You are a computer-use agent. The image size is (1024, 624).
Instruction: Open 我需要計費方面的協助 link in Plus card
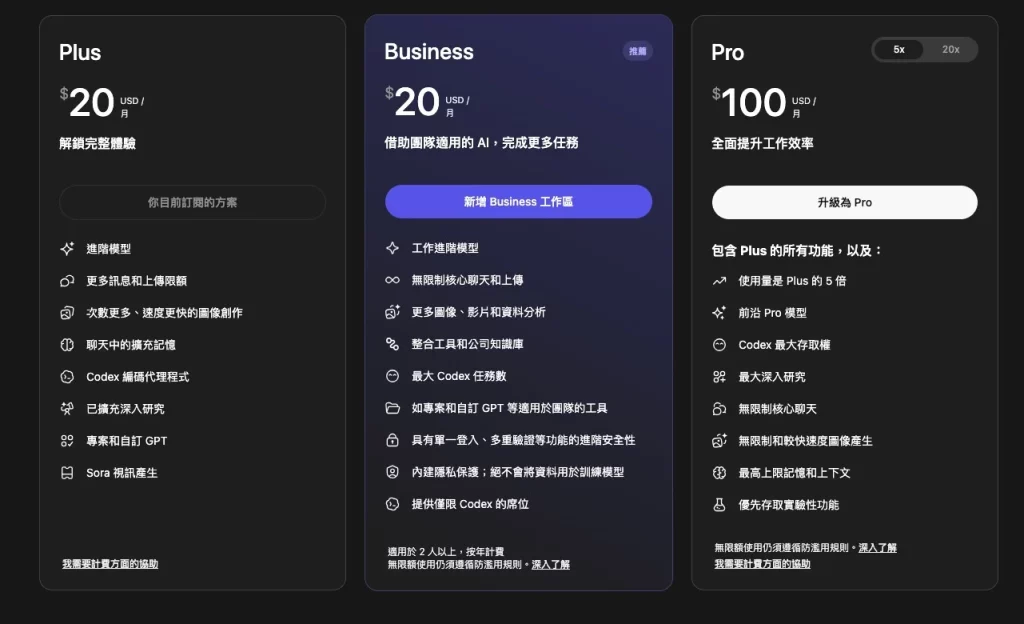click(110, 564)
